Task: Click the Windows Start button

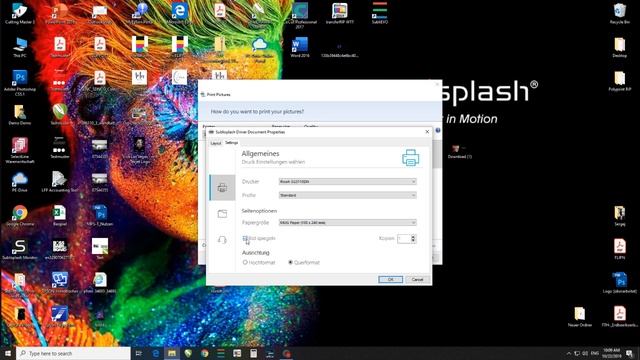Action: [8, 353]
